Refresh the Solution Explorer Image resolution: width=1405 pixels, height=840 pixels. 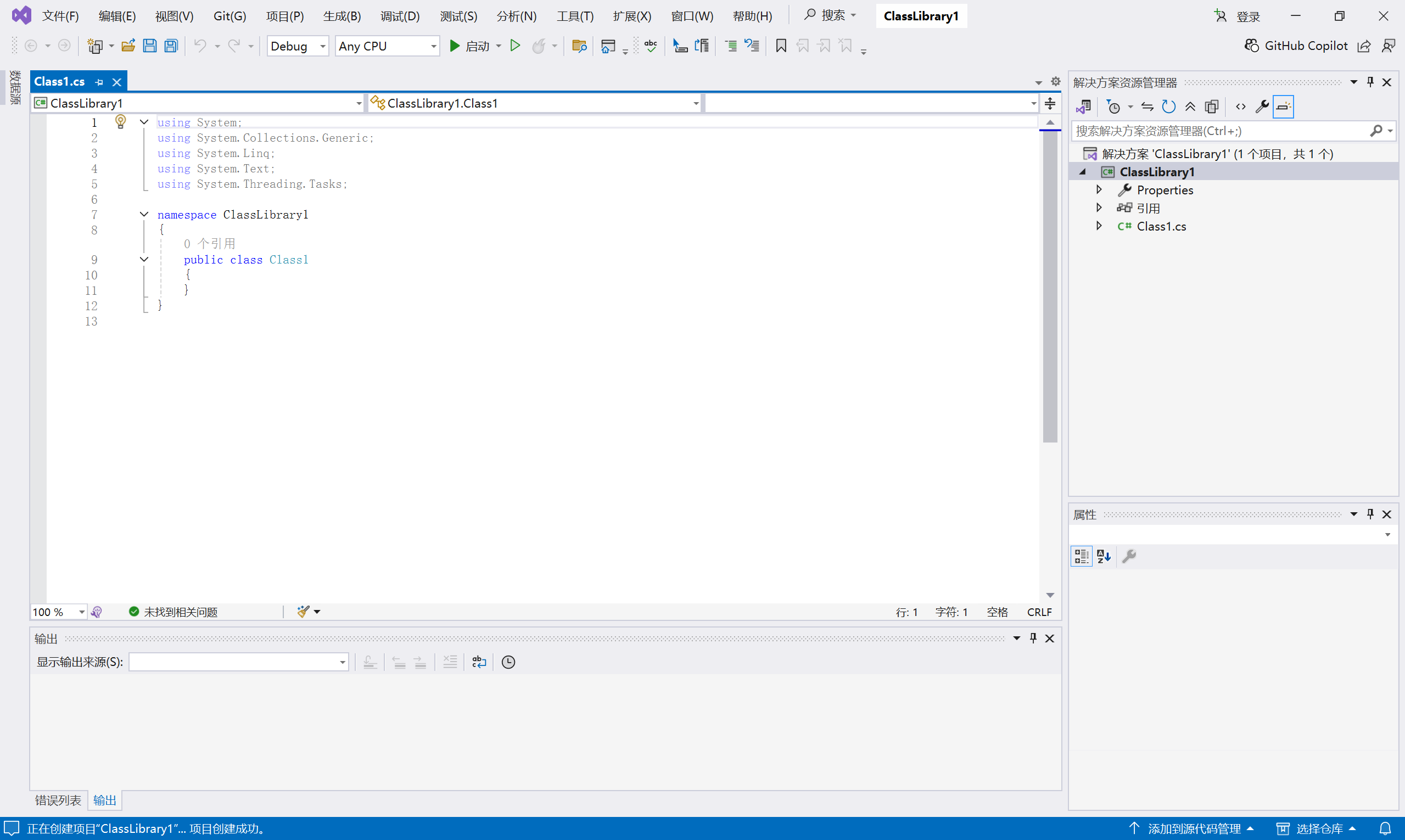(1168, 107)
